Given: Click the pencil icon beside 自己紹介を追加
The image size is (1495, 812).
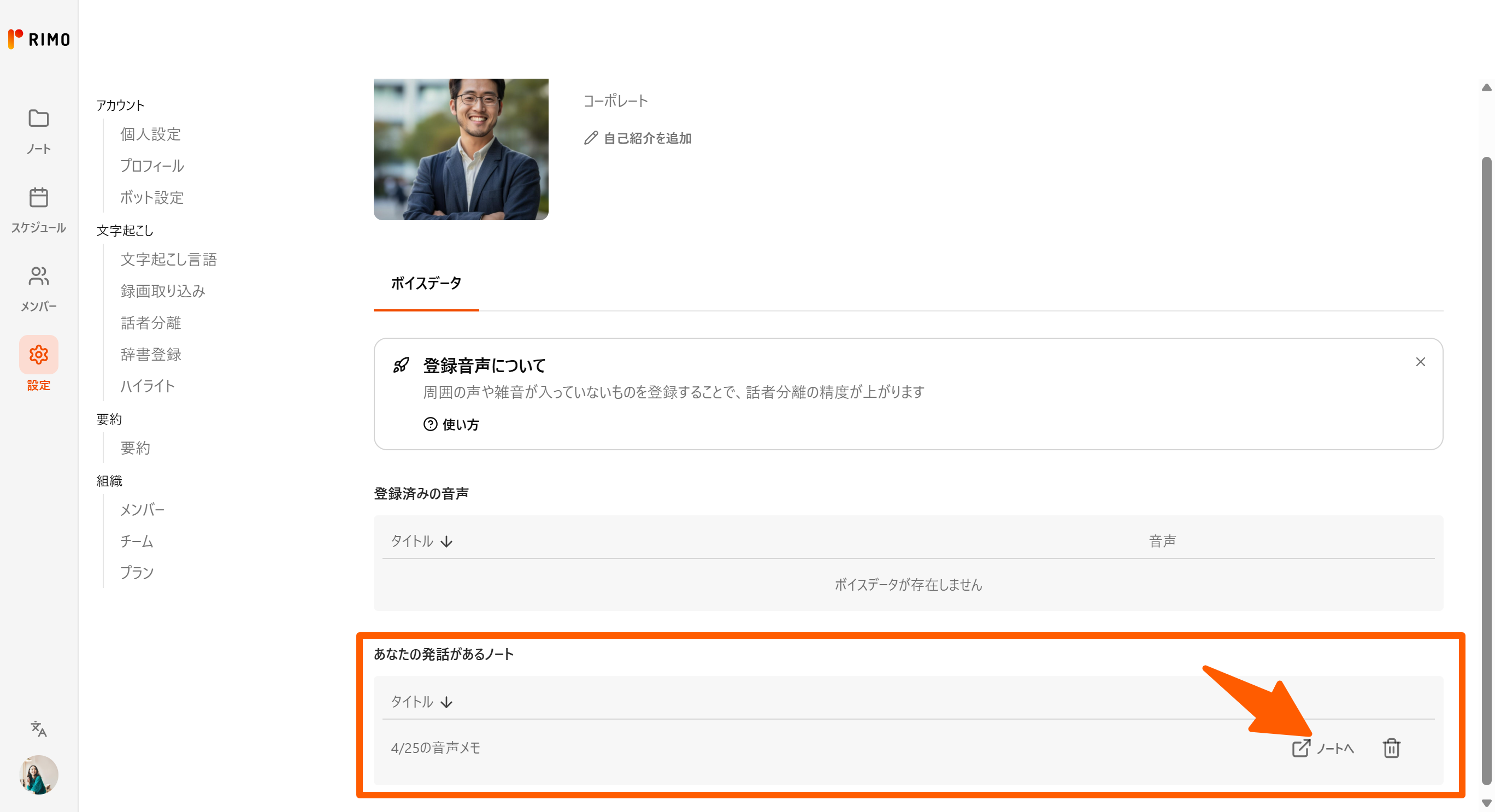Looking at the screenshot, I should tap(590, 138).
